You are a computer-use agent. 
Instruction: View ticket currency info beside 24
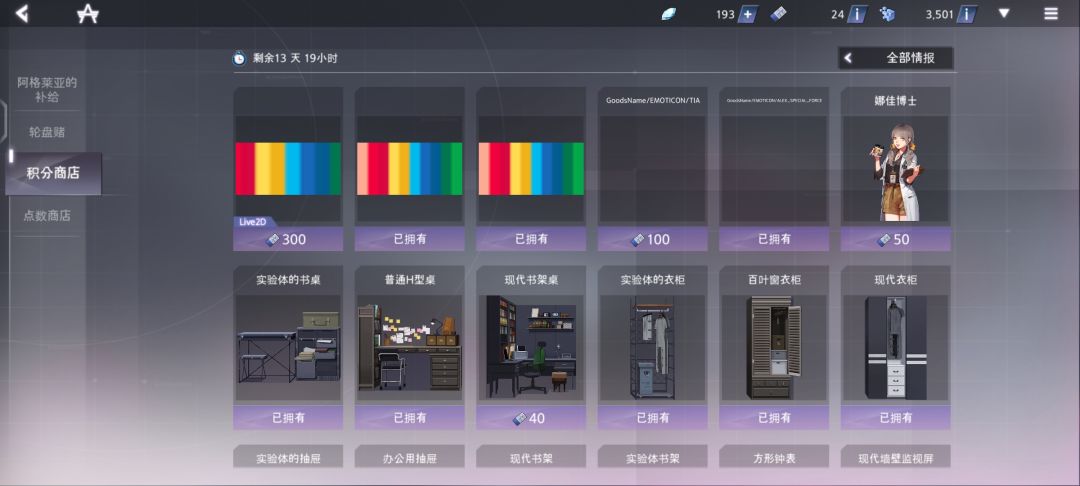[856, 14]
